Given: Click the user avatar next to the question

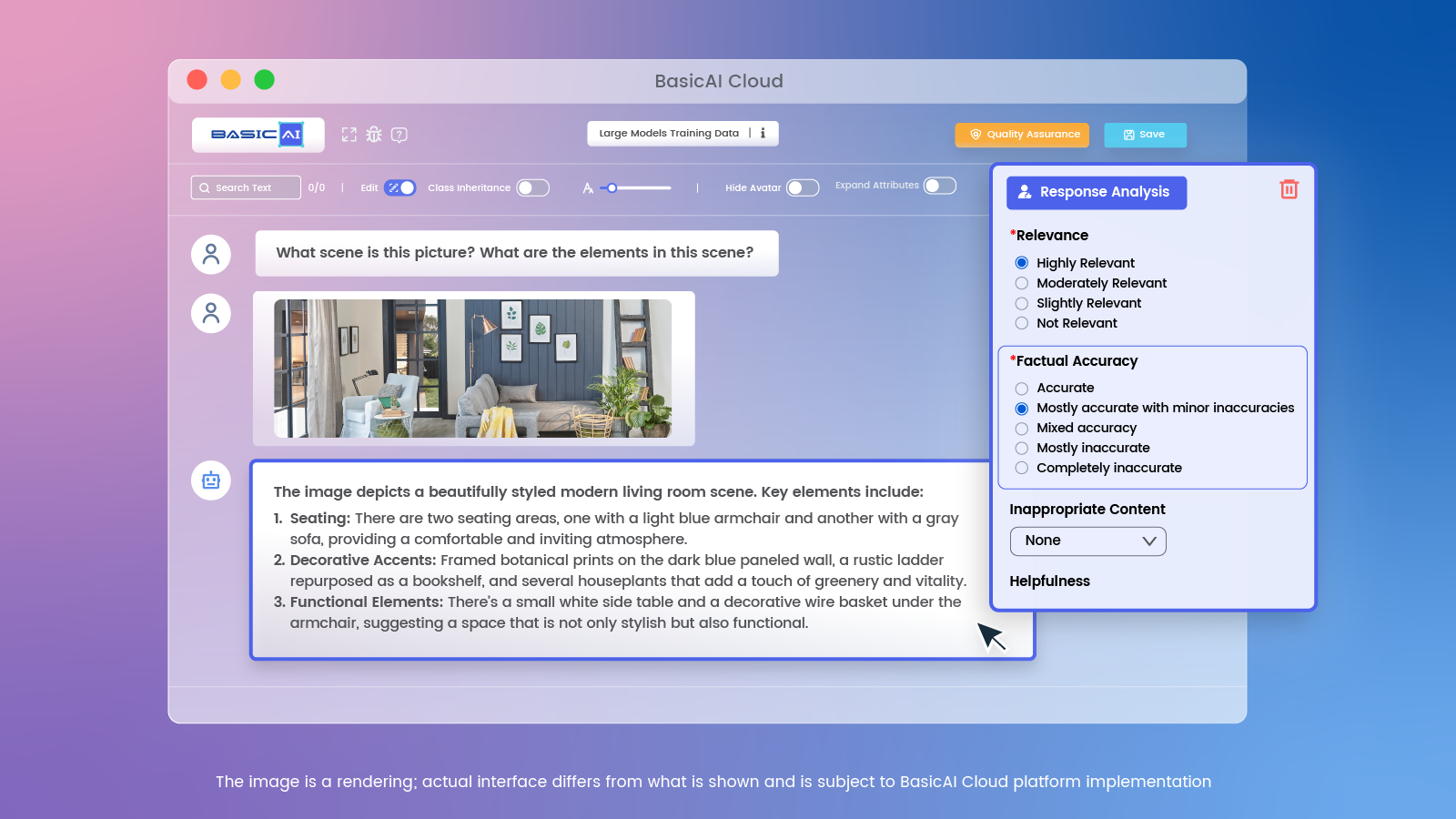Looking at the screenshot, I should pyautogui.click(x=211, y=254).
